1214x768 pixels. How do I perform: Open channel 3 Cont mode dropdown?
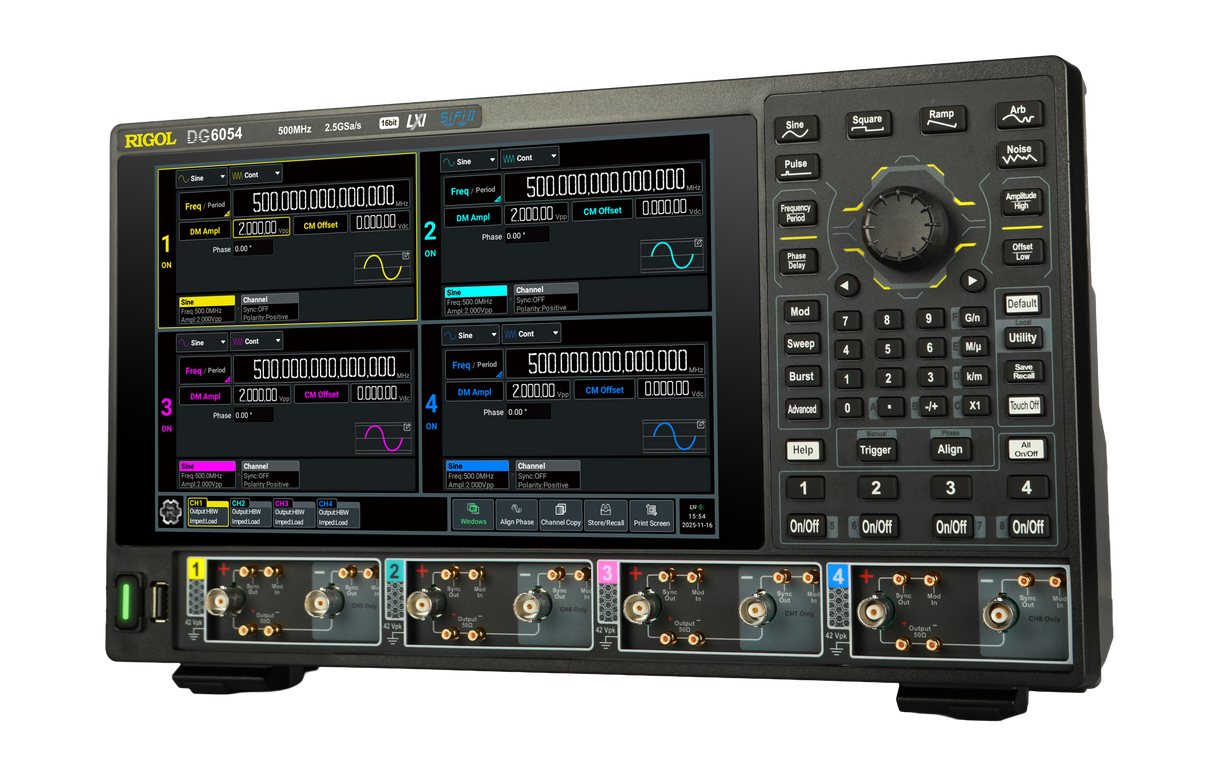(256, 341)
